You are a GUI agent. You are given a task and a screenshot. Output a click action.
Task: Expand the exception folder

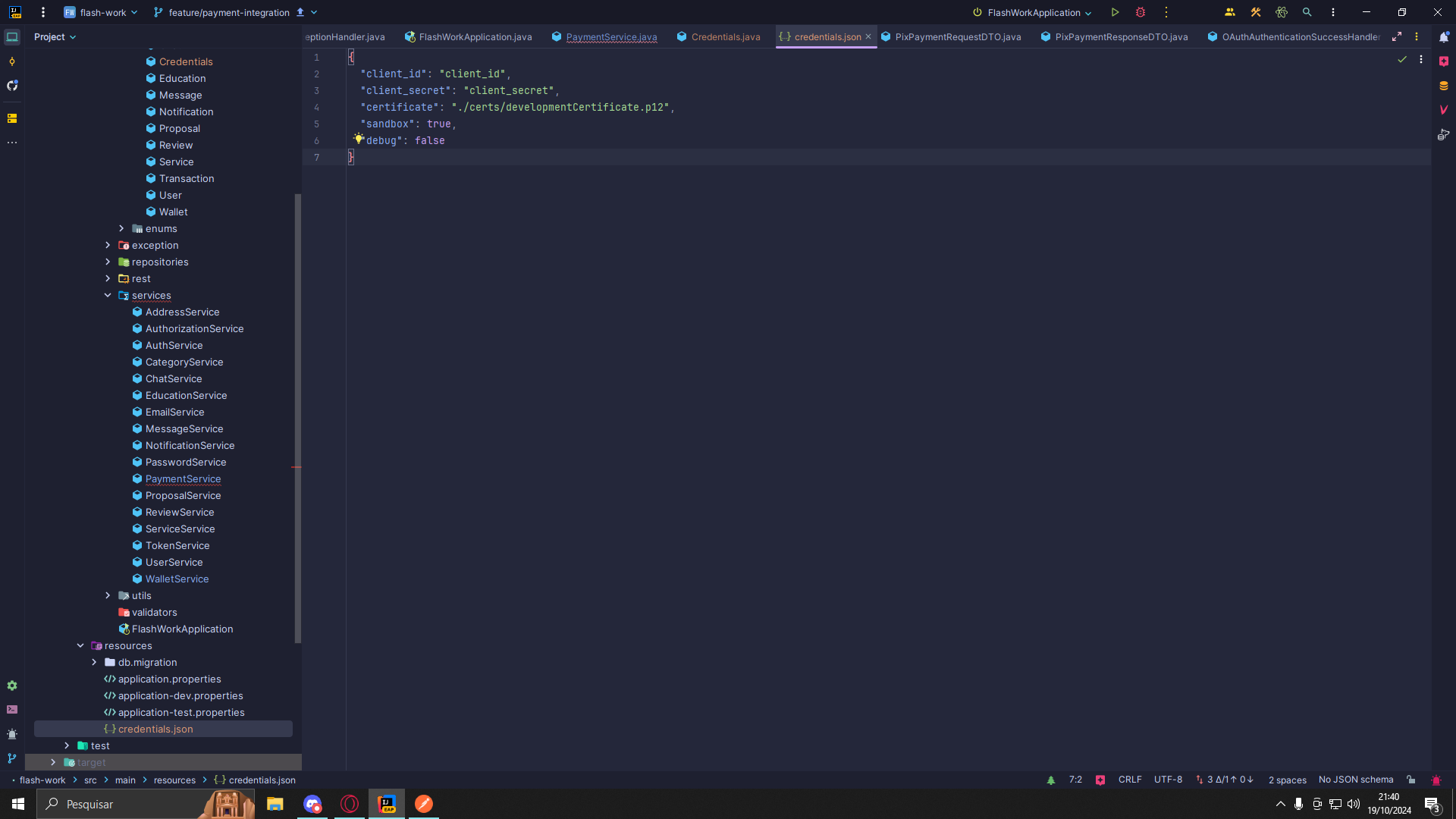tap(108, 245)
